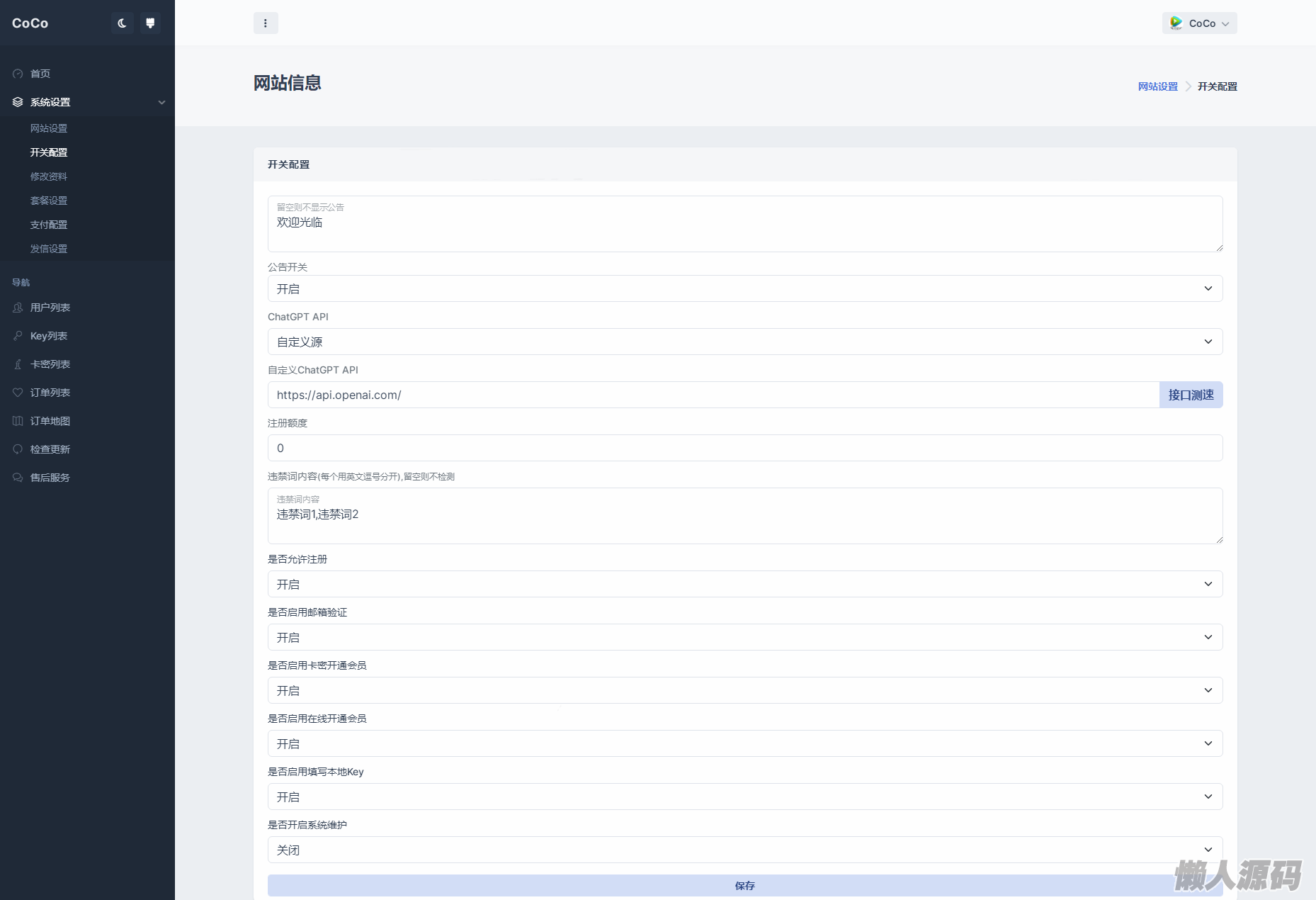The image size is (1316, 900).
Task: Click the 首页 dashboard icon
Action: [x=18, y=74]
